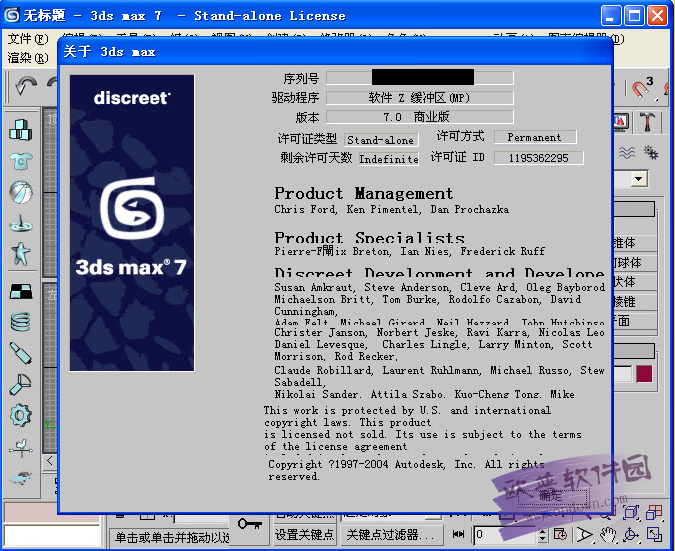Open the Utilities tab with hammer icon
The image size is (675, 551).
[x=648, y=122]
